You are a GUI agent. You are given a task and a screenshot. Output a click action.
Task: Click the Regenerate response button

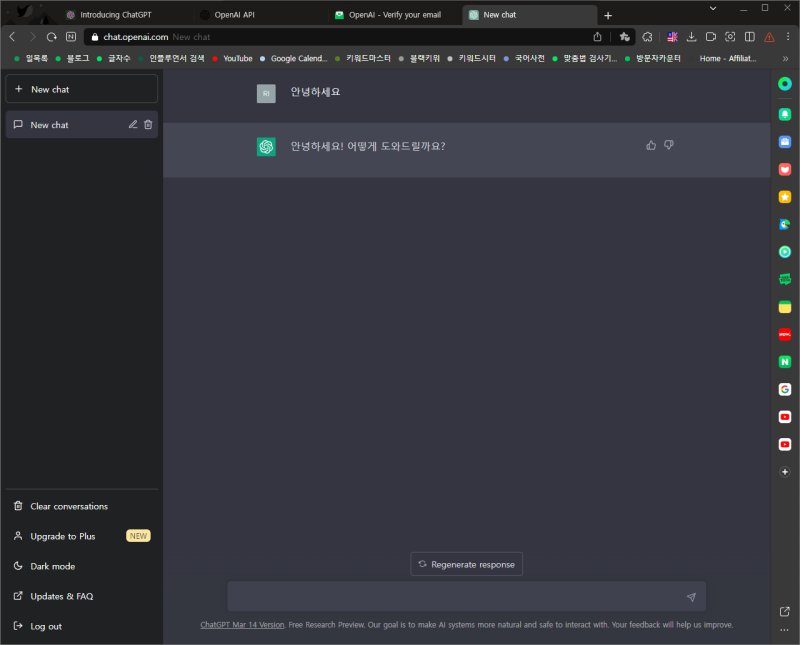tap(466, 563)
